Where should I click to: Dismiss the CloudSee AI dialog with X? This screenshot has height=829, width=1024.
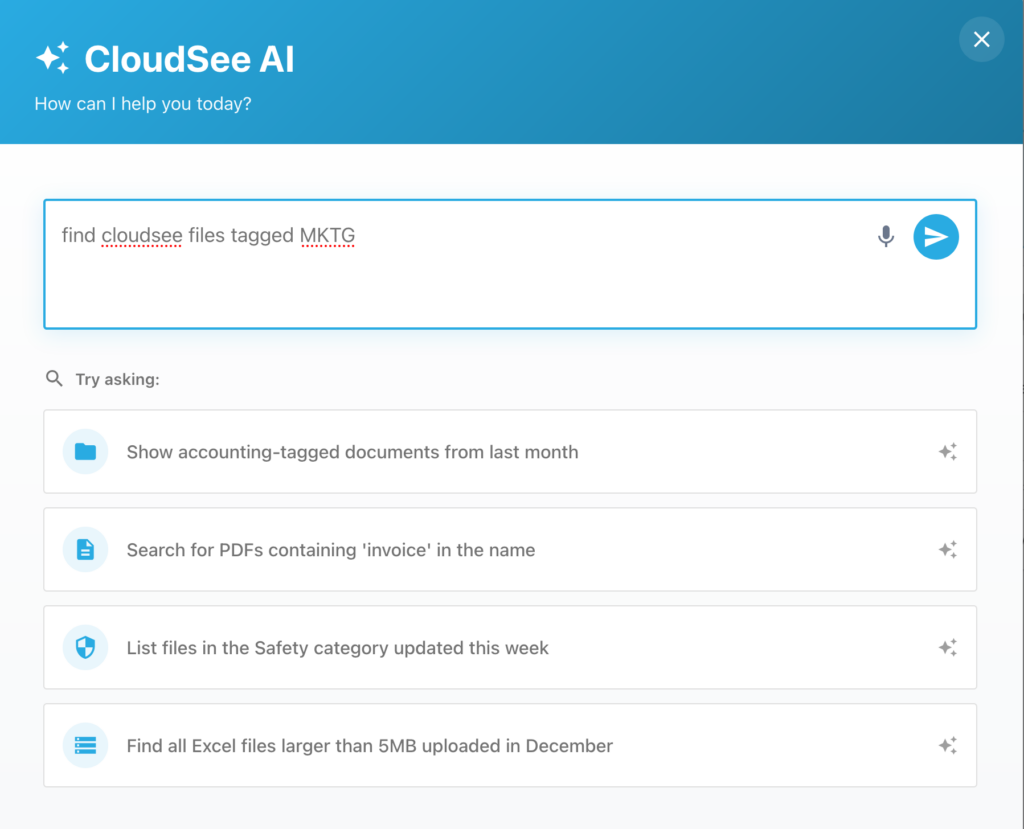click(981, 39)
